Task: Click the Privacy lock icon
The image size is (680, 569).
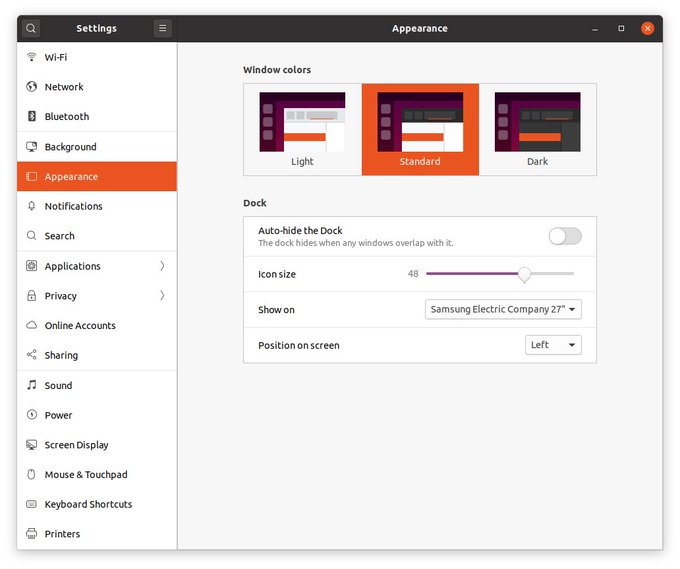Action: 31,295
